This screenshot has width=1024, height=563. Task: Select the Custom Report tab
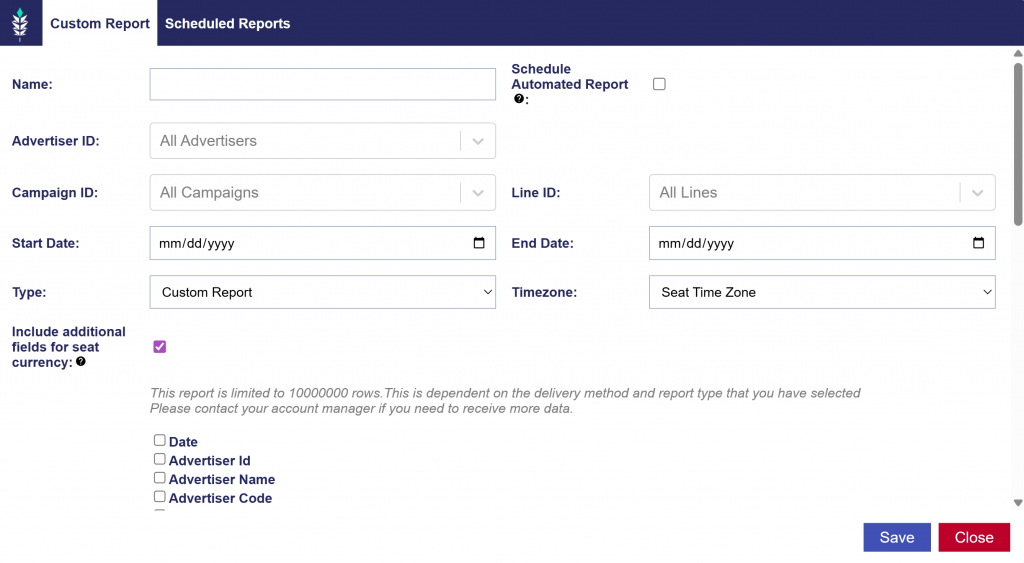click(x=100, y=24)
